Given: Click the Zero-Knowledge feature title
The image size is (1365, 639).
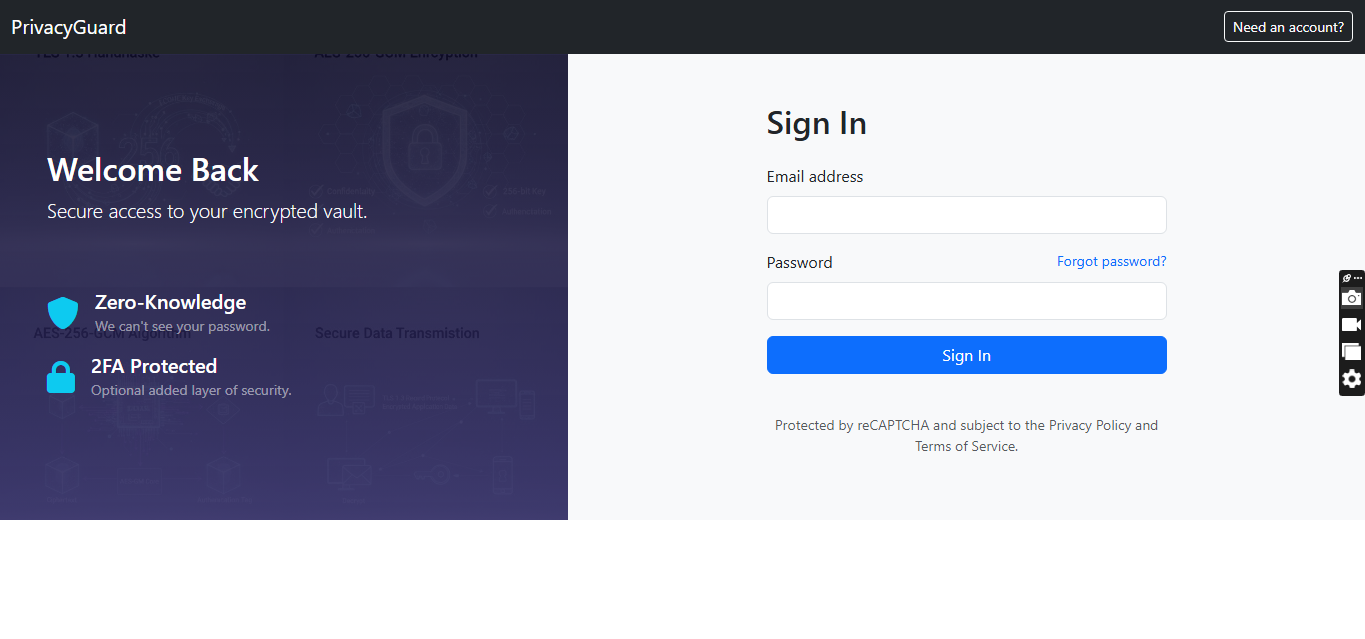Looking at the screenshot, I should point(170,302).
